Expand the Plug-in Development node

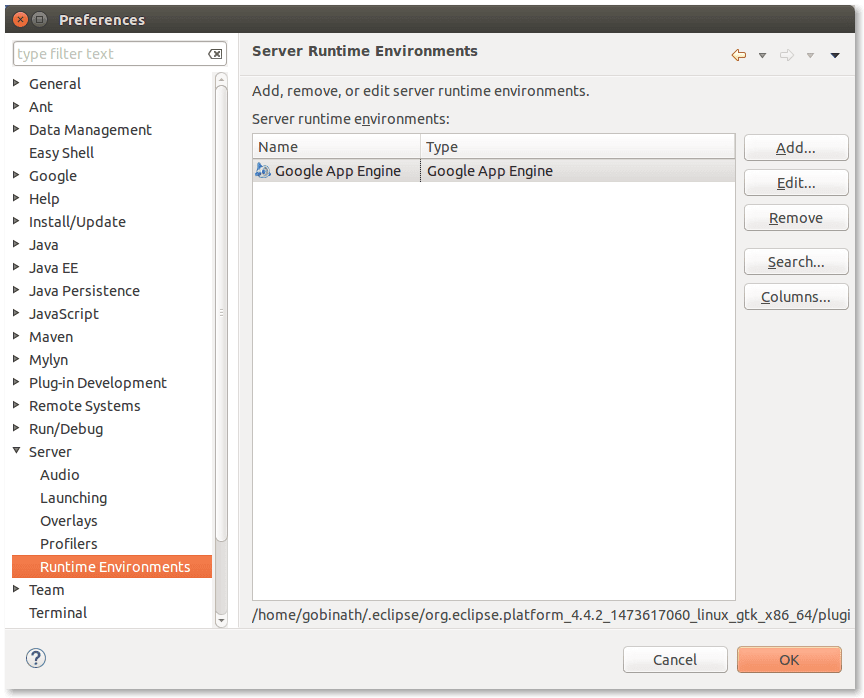point(17,382)
